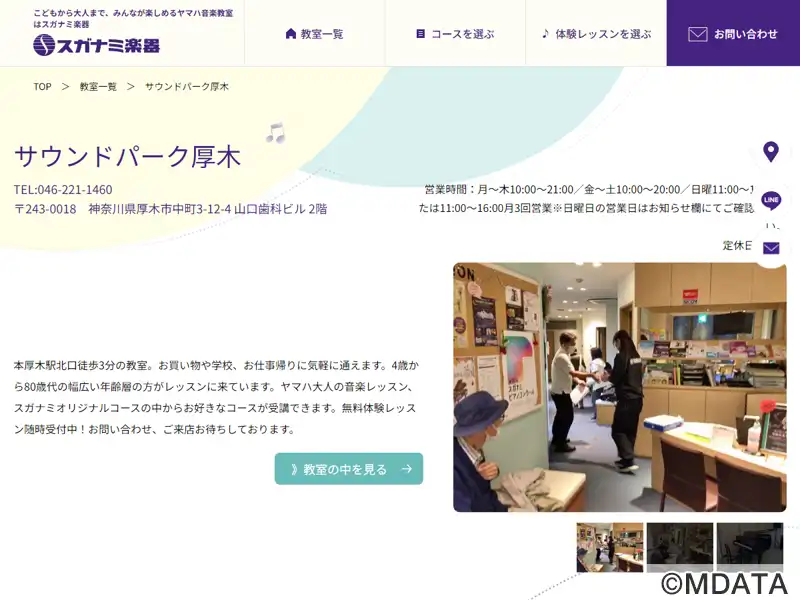Click the house icon beside 教室一覧
The width and height of the screenshot is (800, 600).
[291, 34]
